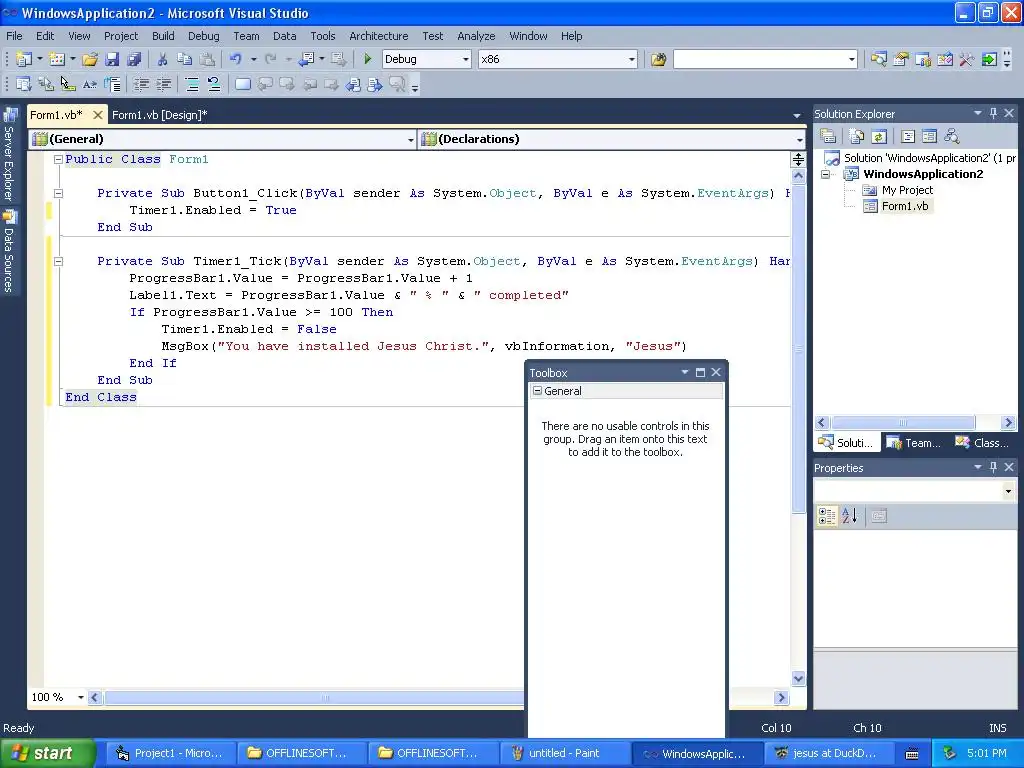1024x768 pixels.
Task: Open the Windows start button
Action: point(47,753)
